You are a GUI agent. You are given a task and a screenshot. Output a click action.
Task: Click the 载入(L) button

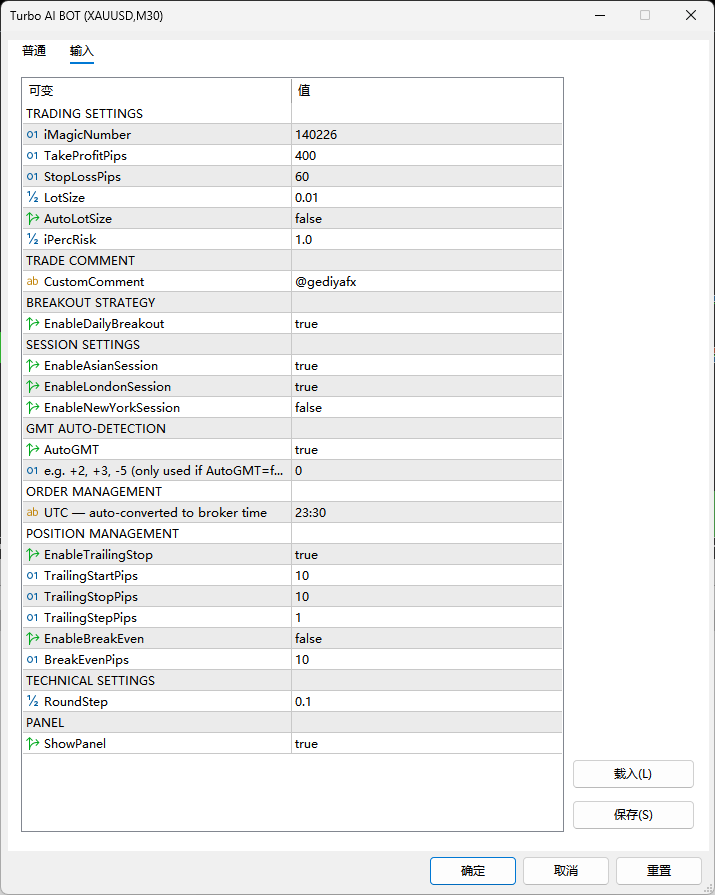(x=632, y=774)
